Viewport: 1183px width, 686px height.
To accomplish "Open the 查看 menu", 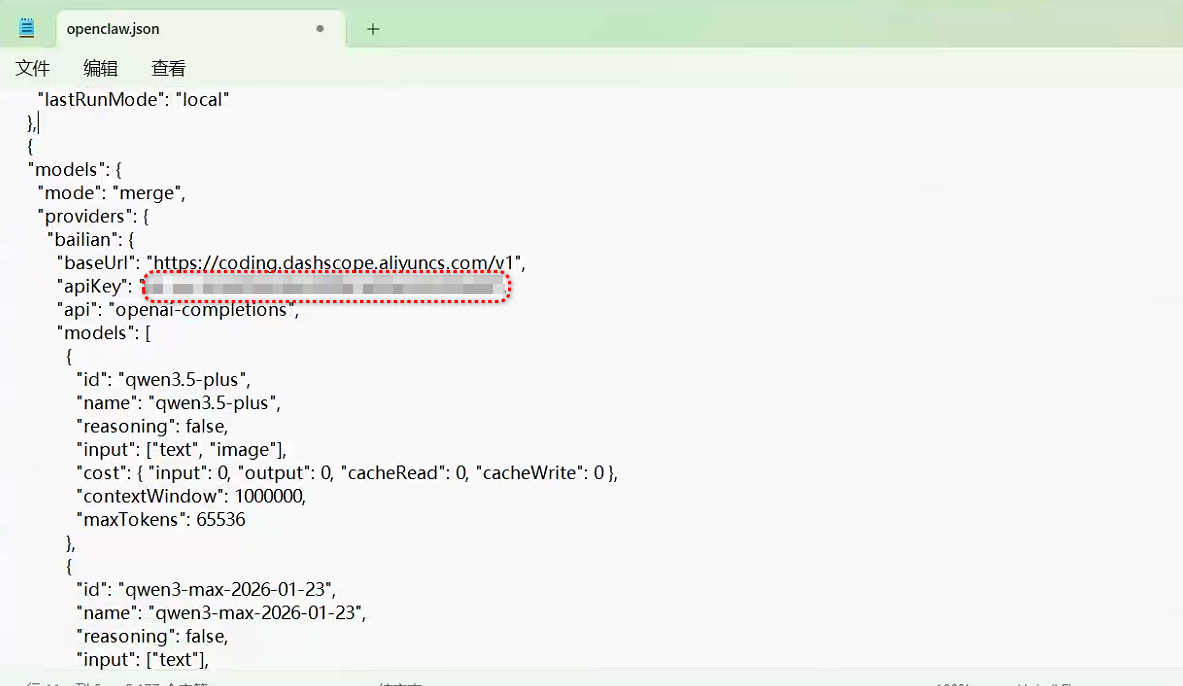I will click(168, 68).
